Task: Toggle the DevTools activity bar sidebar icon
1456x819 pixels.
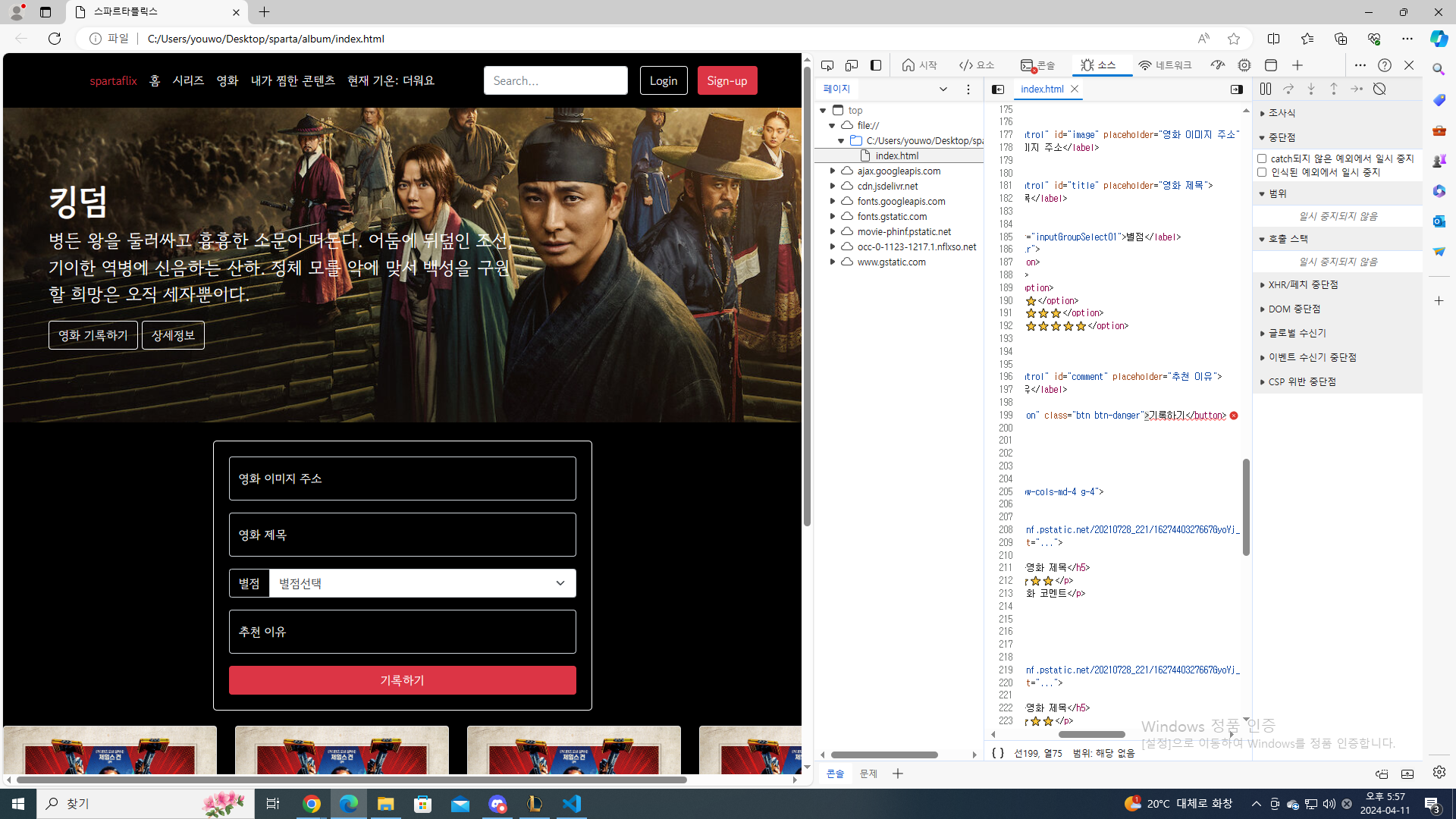Action: [x=876, y=65]
